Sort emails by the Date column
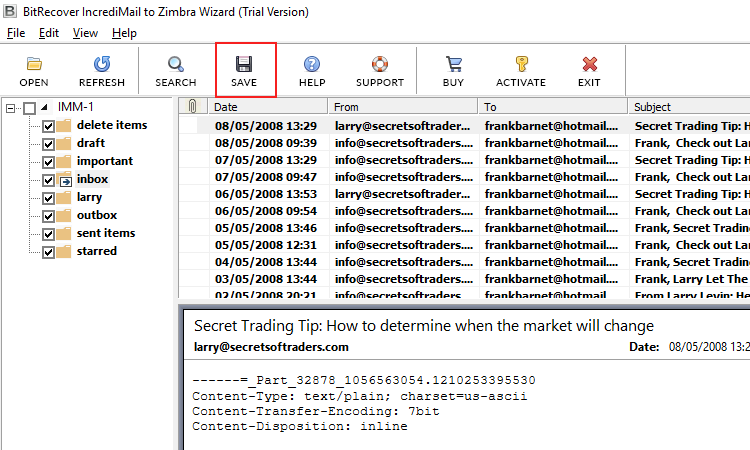750x450 pixels. 268,106
